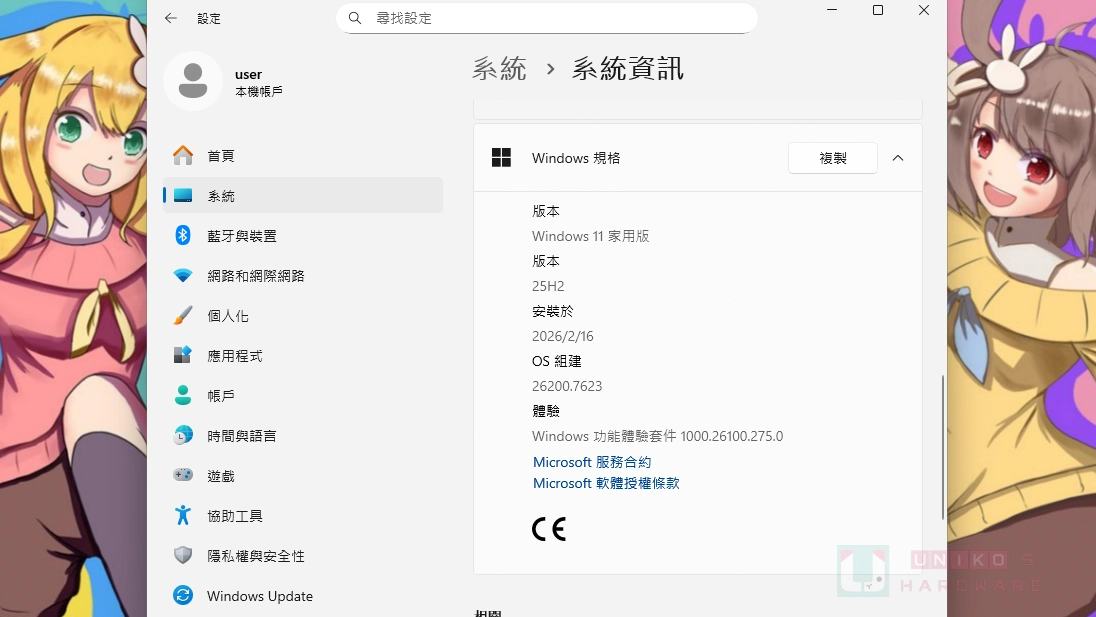Click the Windows 11 家用版 edition text

(x=591, y=236)
